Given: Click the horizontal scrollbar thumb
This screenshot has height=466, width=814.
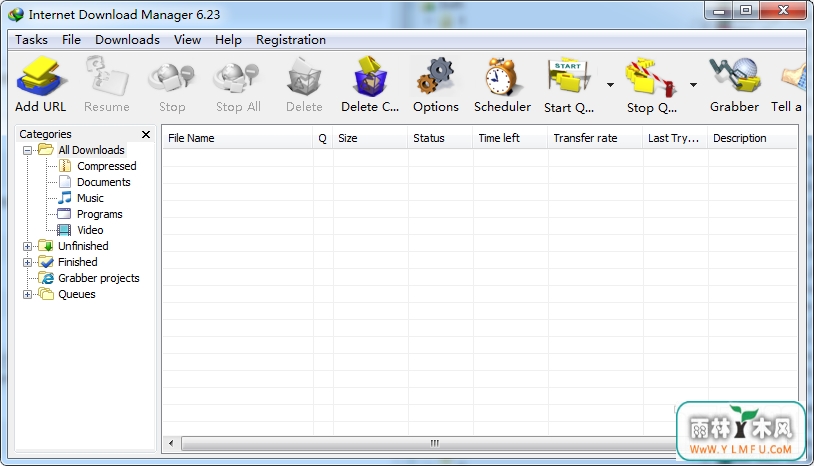Looking at the screenshot, I should click(434, 444).
